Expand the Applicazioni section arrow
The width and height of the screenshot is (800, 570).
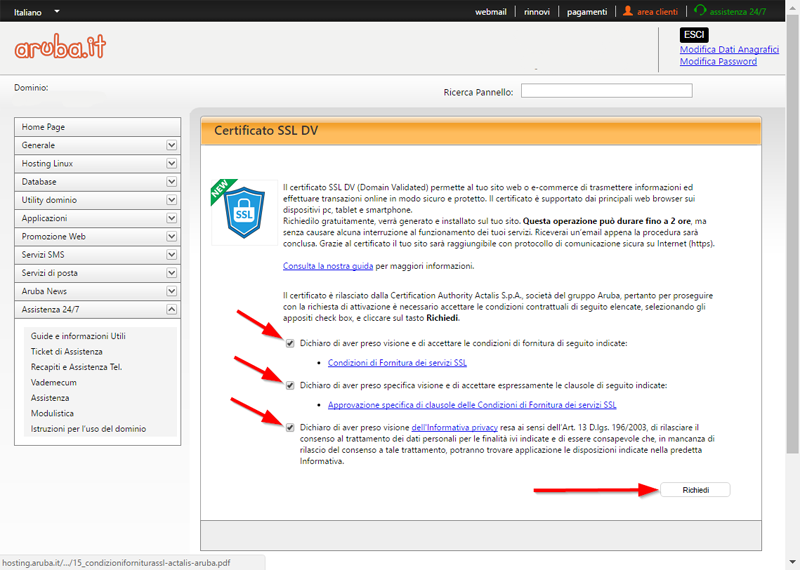171,218
